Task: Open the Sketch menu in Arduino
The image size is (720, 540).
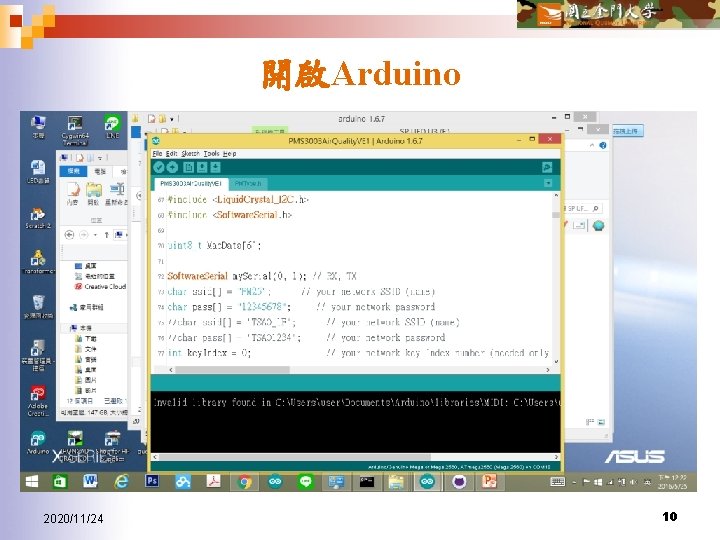Action: [x=190, y=153]
